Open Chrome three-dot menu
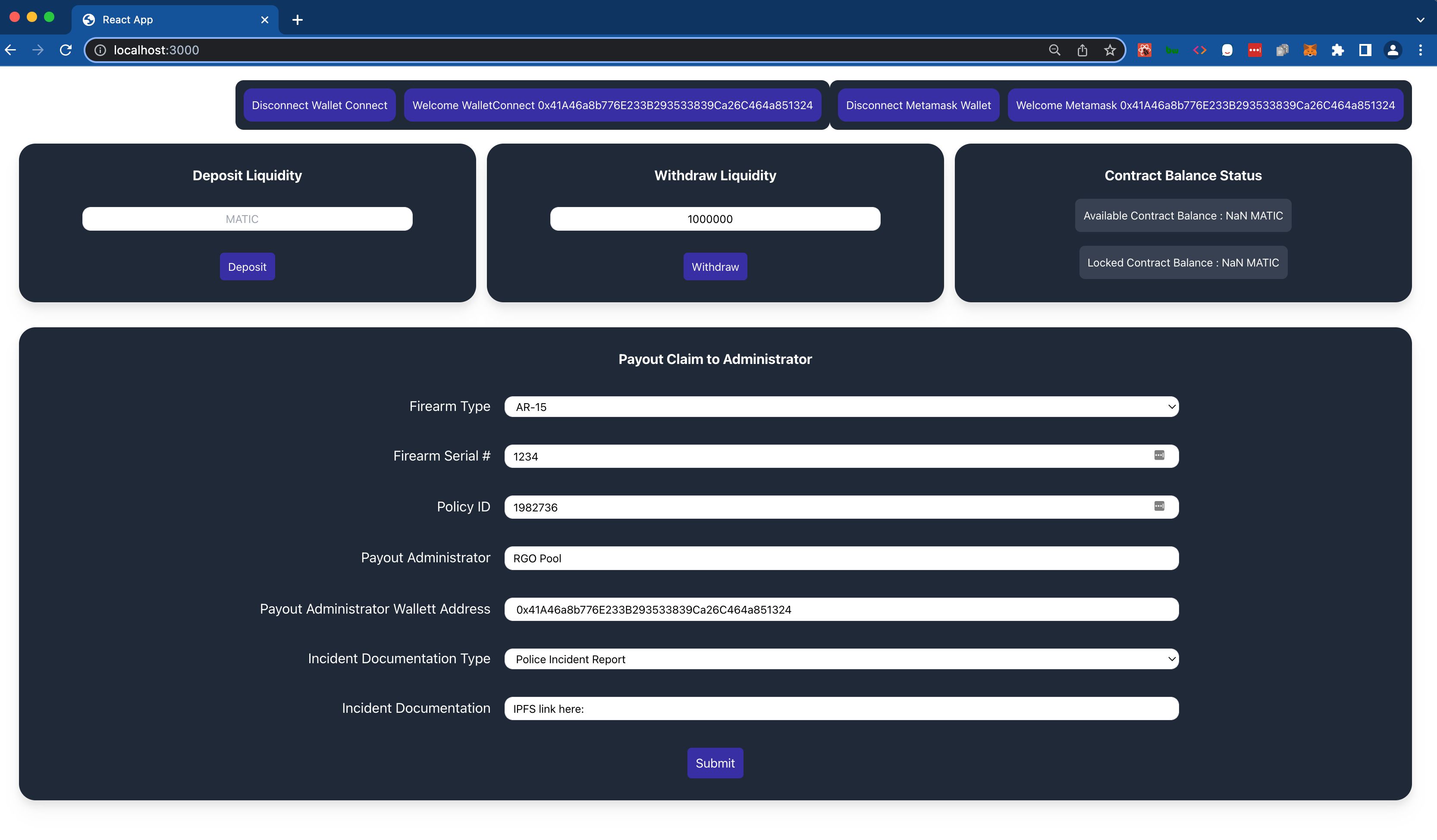Screen dimensions: 1437x840 pyautogui.click(x=1421, y=50)
